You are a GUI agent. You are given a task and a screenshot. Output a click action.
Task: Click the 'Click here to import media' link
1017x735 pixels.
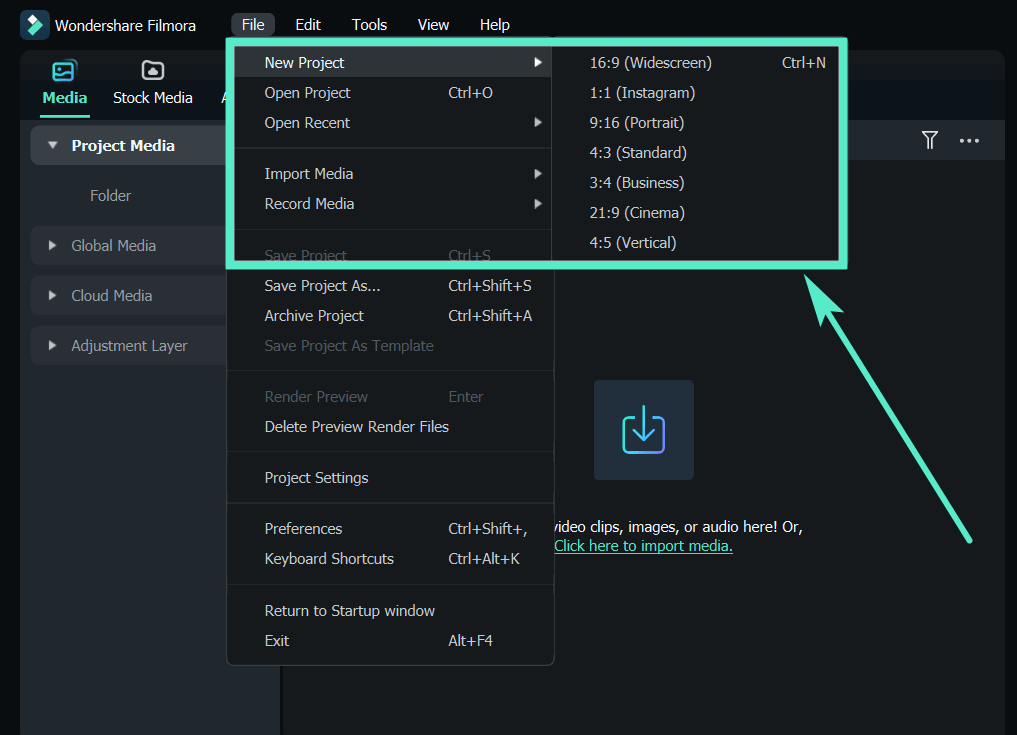643,546
